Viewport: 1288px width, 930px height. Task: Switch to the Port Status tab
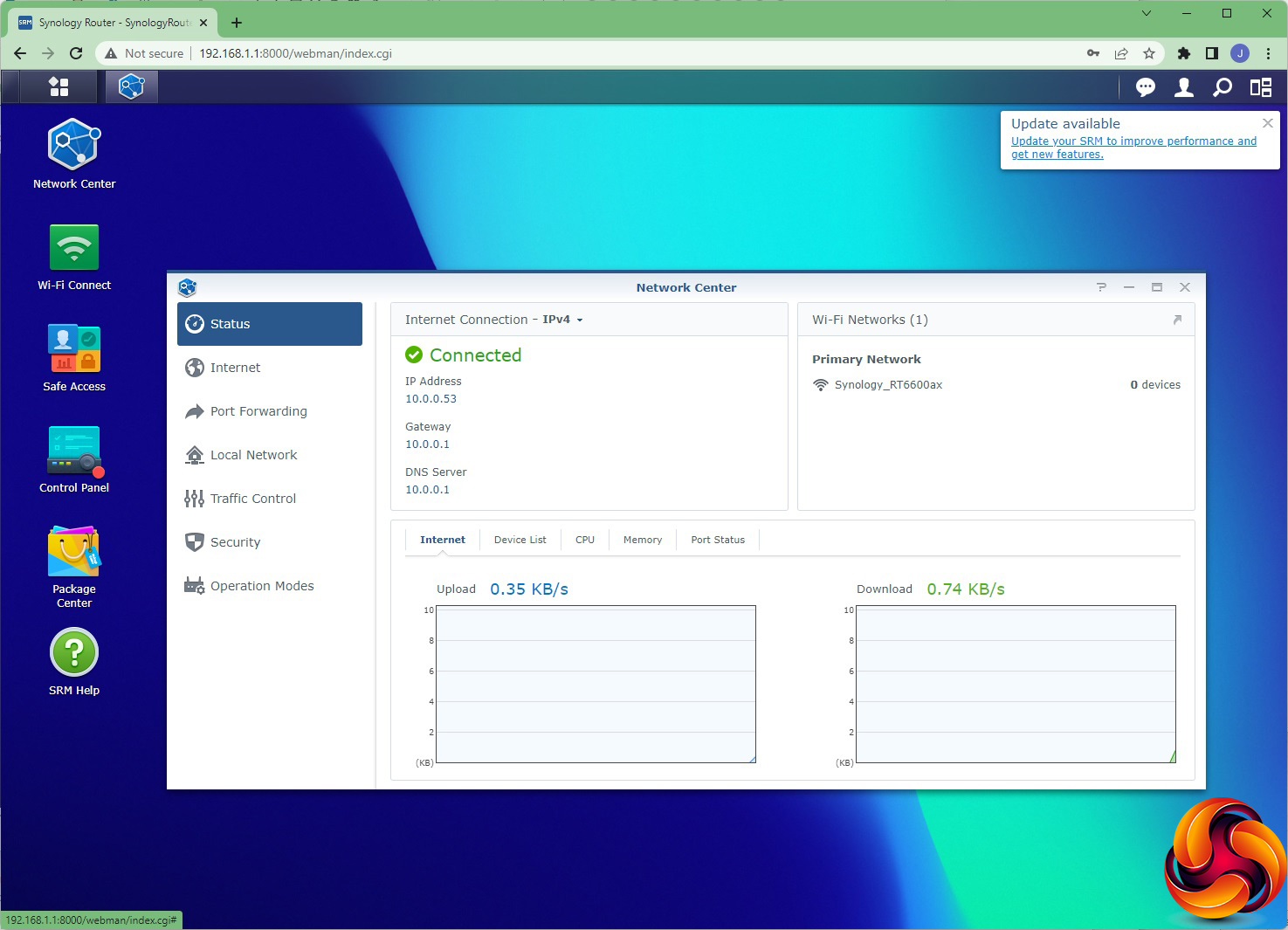click(718, 540)
